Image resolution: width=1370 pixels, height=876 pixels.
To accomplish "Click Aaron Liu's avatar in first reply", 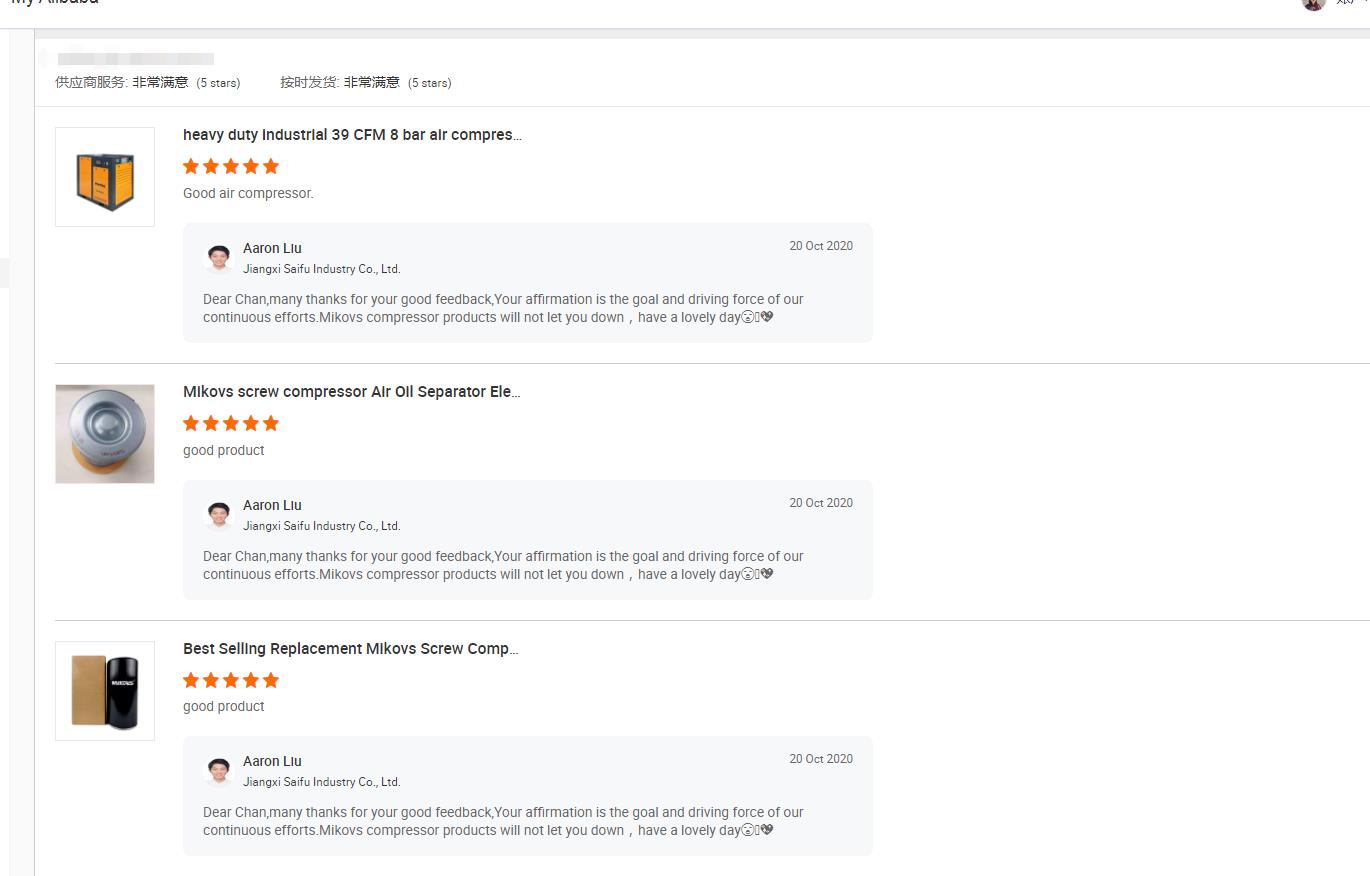I will pos(218,258).
